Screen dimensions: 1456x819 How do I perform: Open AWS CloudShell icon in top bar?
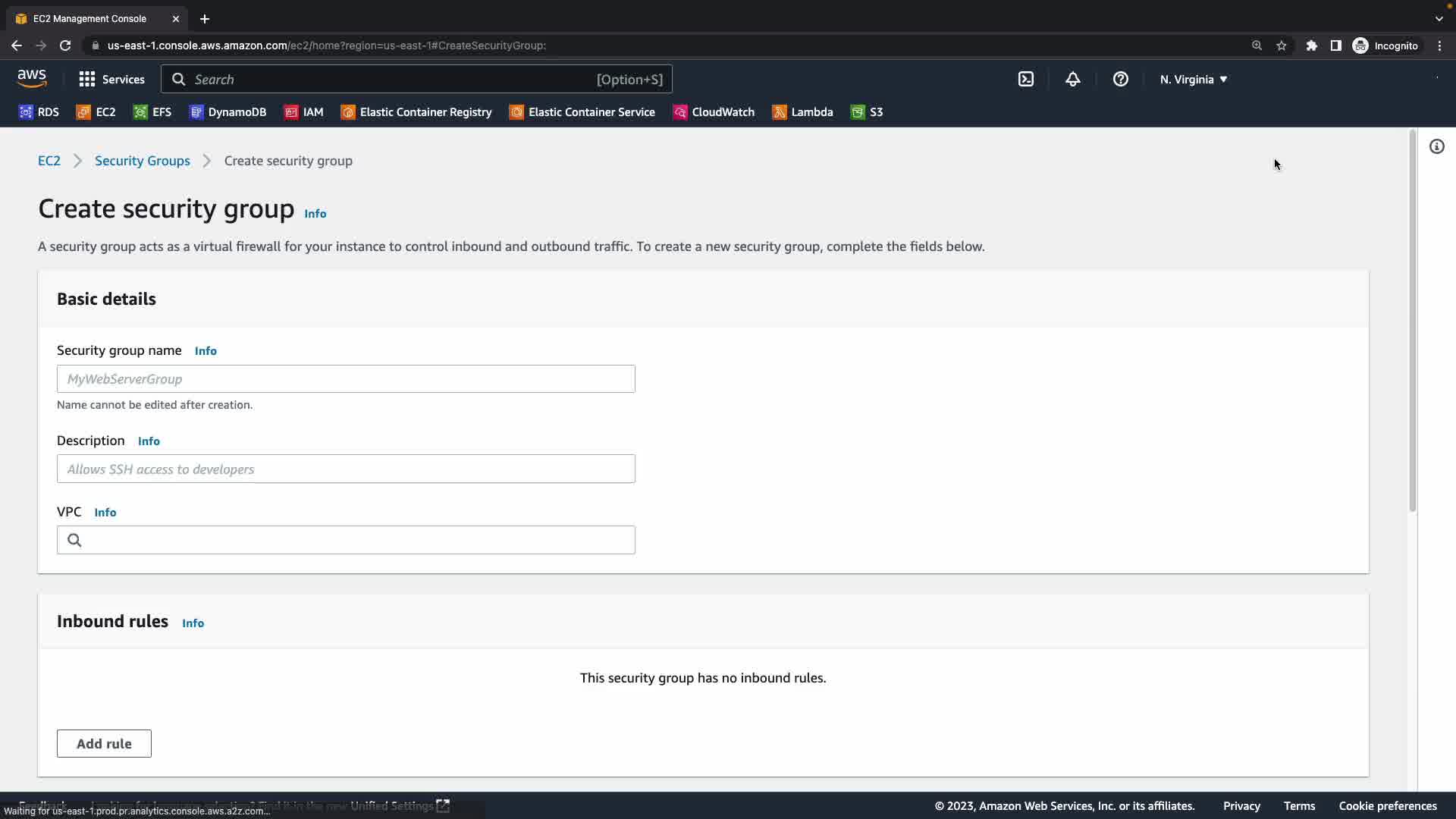pyautogui.click(x=1026, y=79)
